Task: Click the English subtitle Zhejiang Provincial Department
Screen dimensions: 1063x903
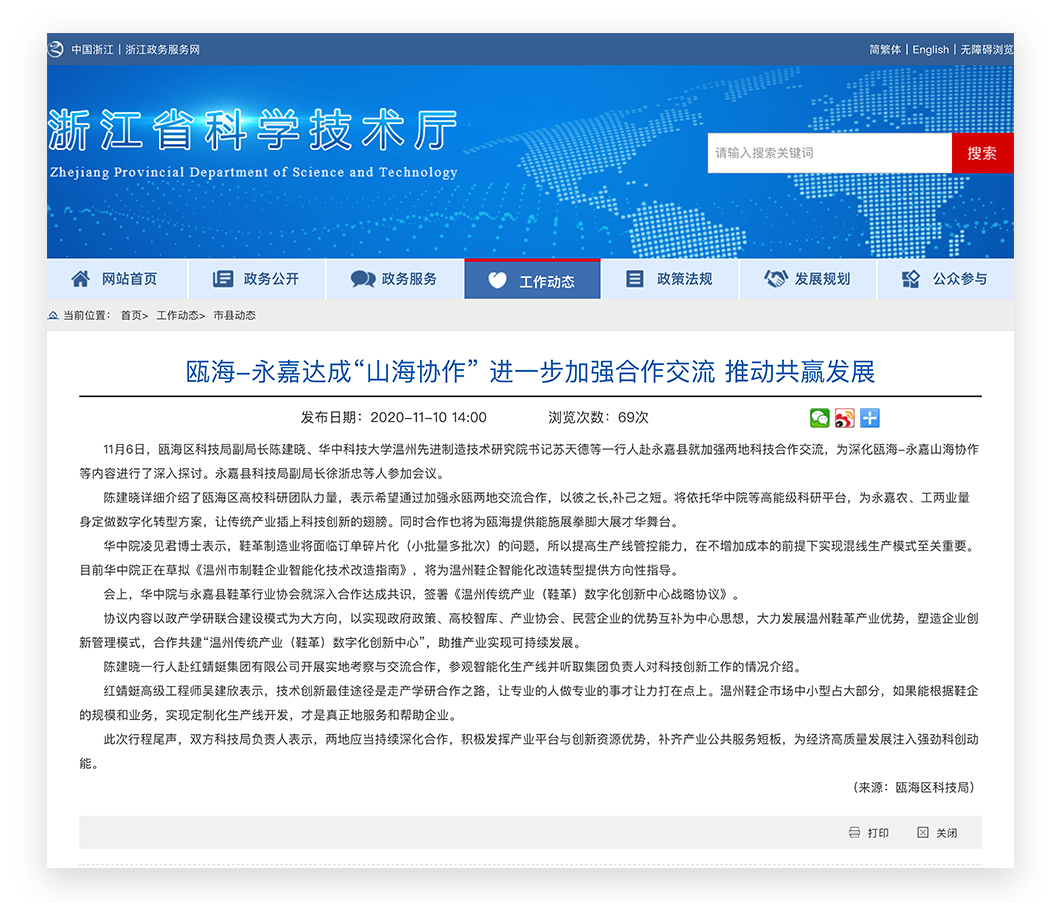Action: (x=254, y=172)
